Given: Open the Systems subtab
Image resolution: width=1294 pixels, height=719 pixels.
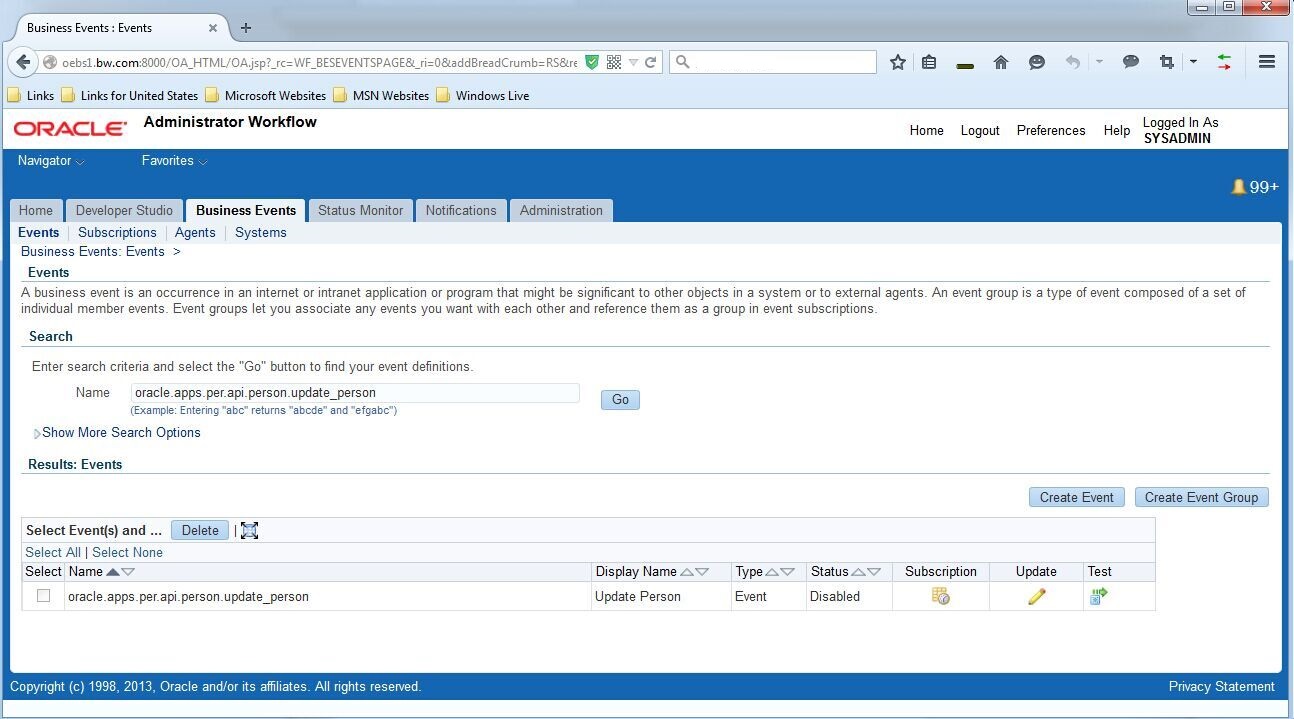Looking at the screenshot, I should tap(260, 232).
